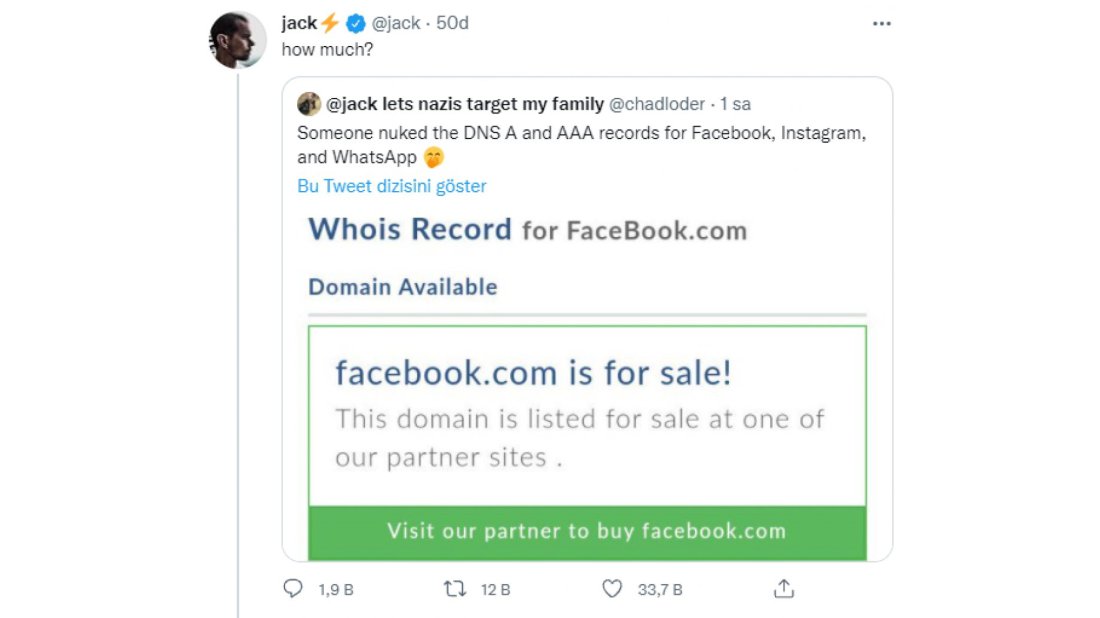Click the "how much?" tweet text
The image size is (1100, 618).
coord(319,50)
